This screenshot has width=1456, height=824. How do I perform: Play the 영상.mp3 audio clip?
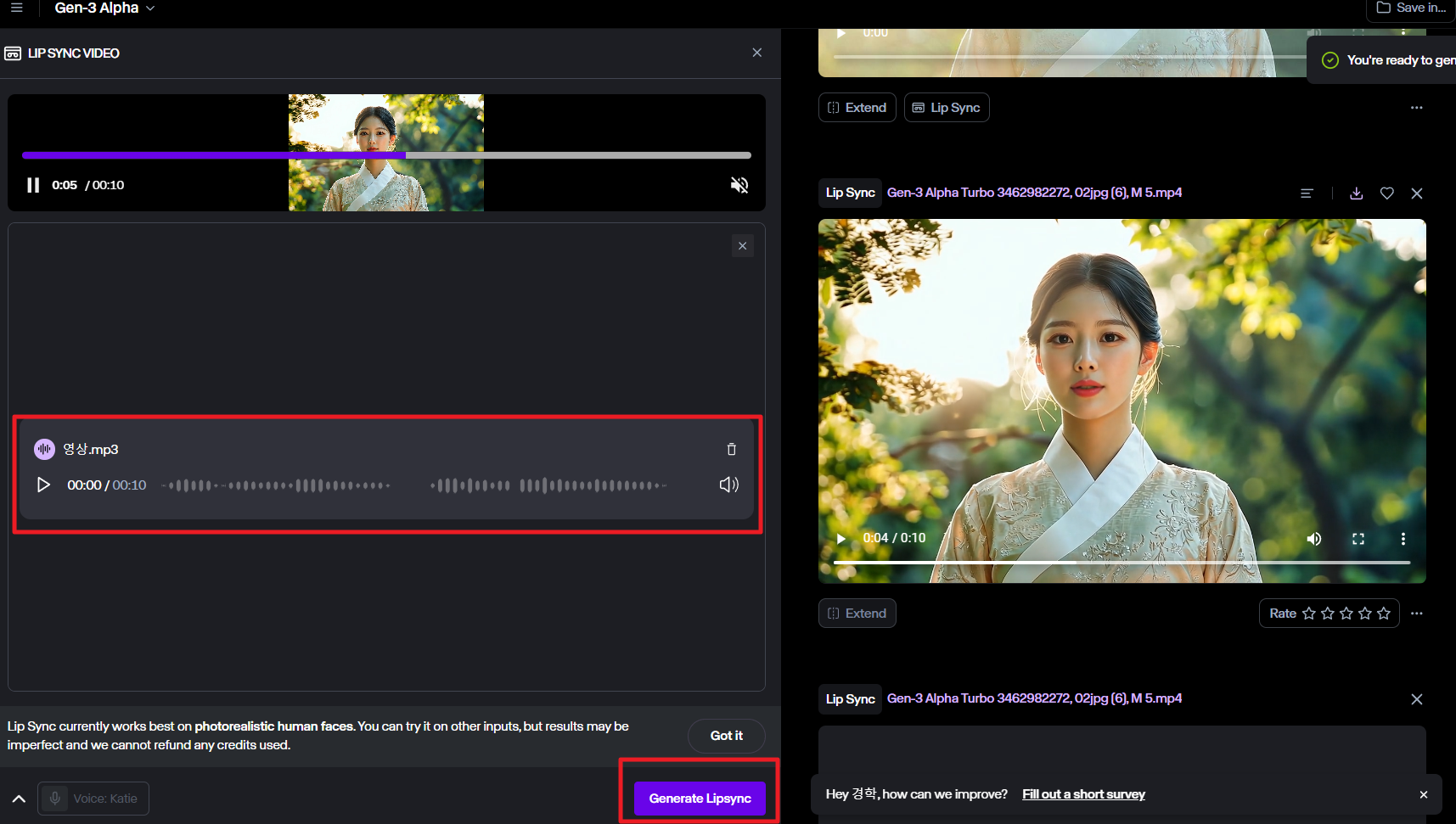[43, 485]
